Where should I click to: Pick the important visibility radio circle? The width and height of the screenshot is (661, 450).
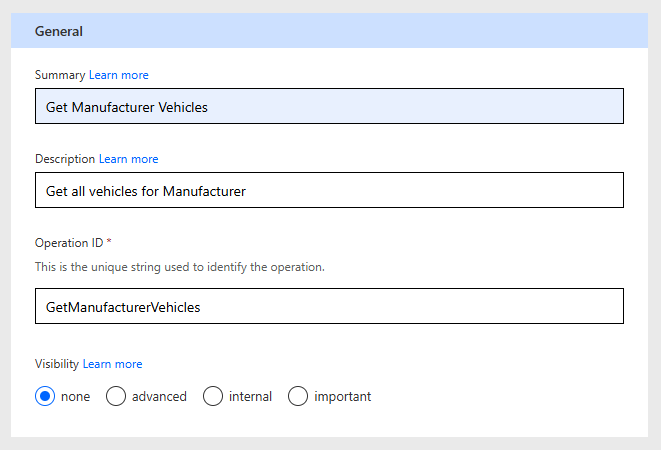pyautogui.click(x=298, y=397)
